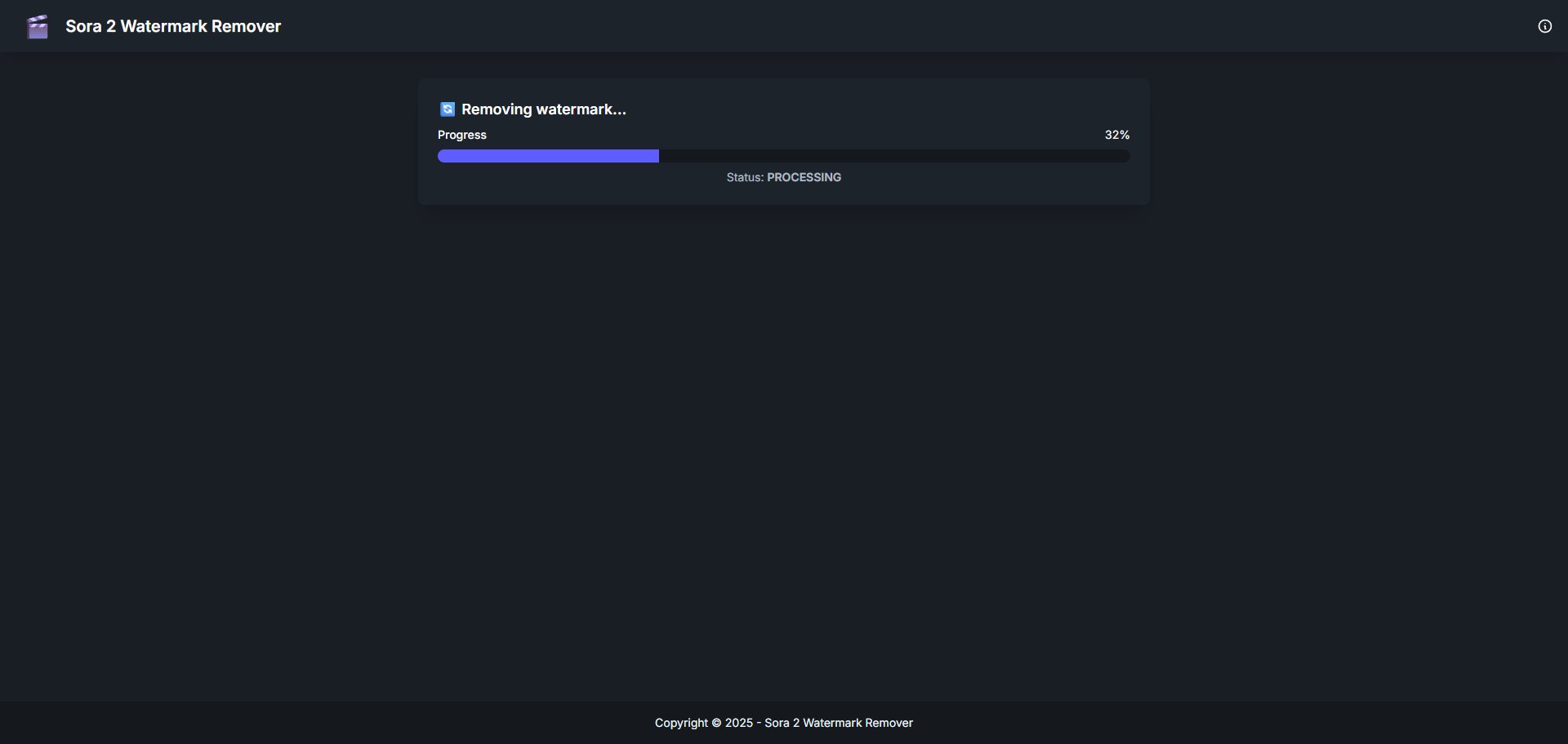The width and height of the screenshot is (1568, 744).
Task: Click the word "Copyright" in the footer
Action: tap(681, 723)
